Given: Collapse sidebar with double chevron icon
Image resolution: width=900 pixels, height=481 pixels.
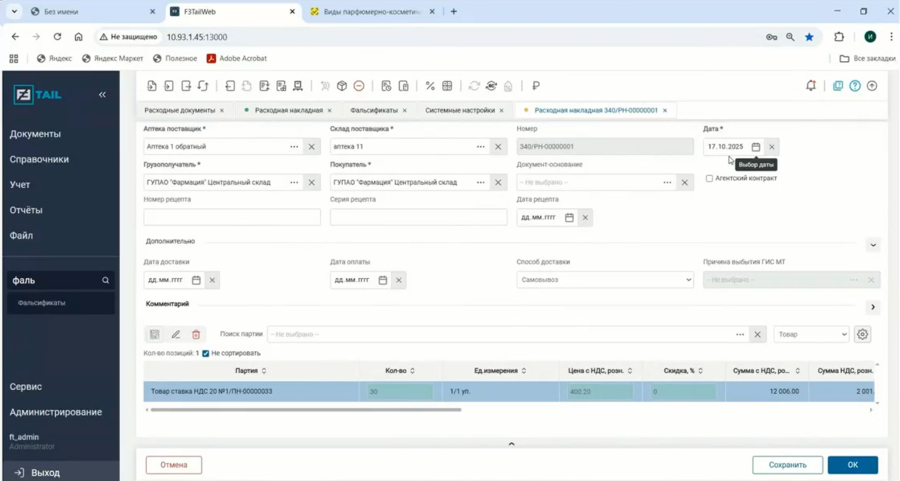Looking at the screenshot, I should pyautogui.click(x=102, y=94).
